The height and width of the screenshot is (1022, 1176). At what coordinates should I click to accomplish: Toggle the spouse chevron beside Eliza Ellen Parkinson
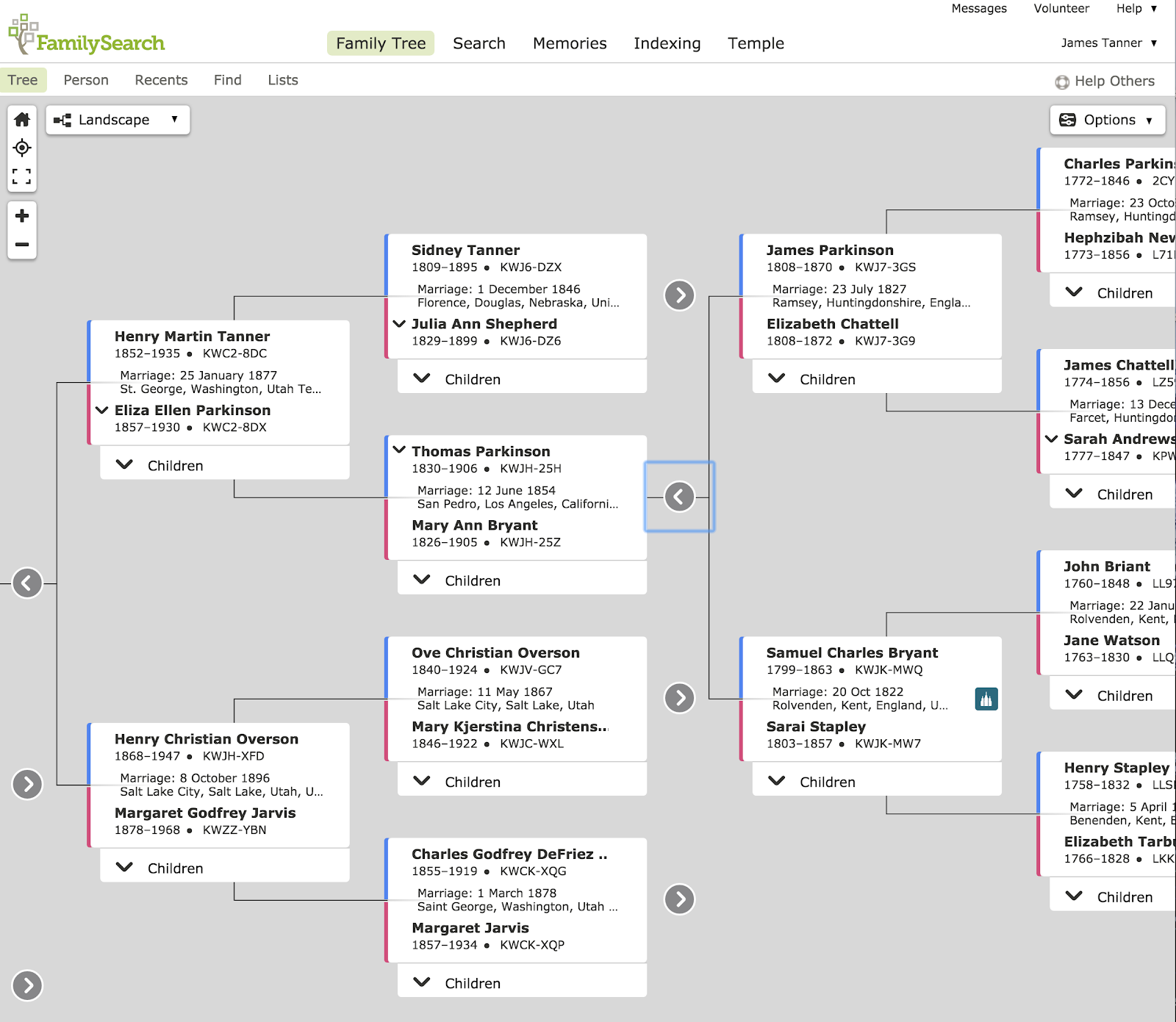[x=102, y=410]
